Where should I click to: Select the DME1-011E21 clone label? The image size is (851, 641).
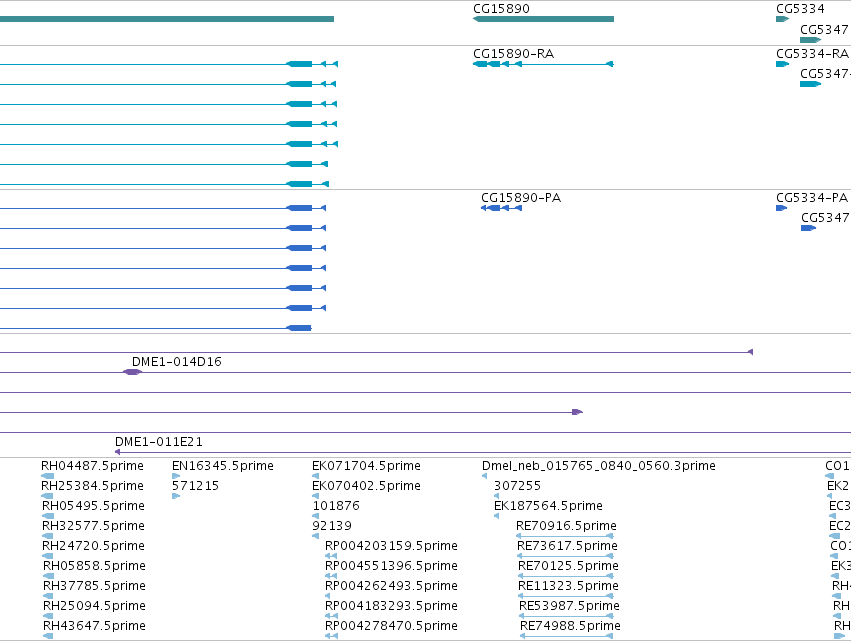[158, 442]
